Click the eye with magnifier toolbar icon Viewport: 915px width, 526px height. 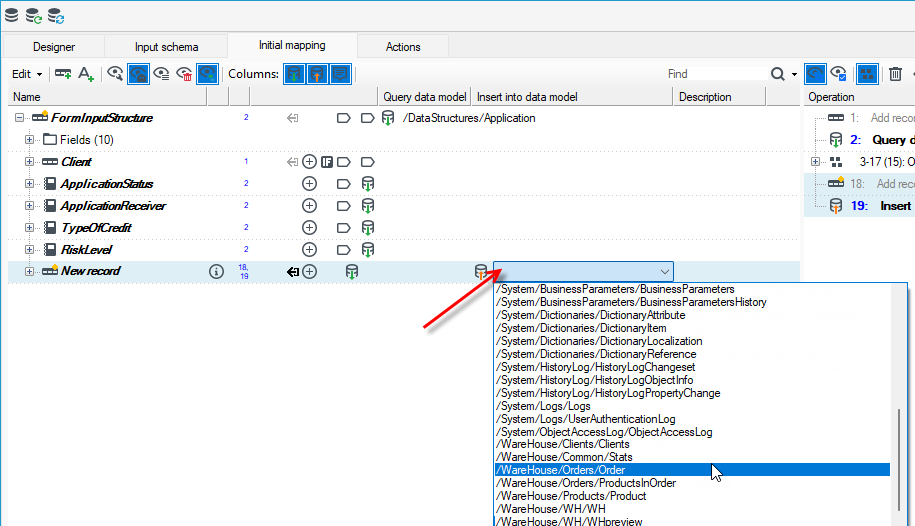(x=115, y=74)
